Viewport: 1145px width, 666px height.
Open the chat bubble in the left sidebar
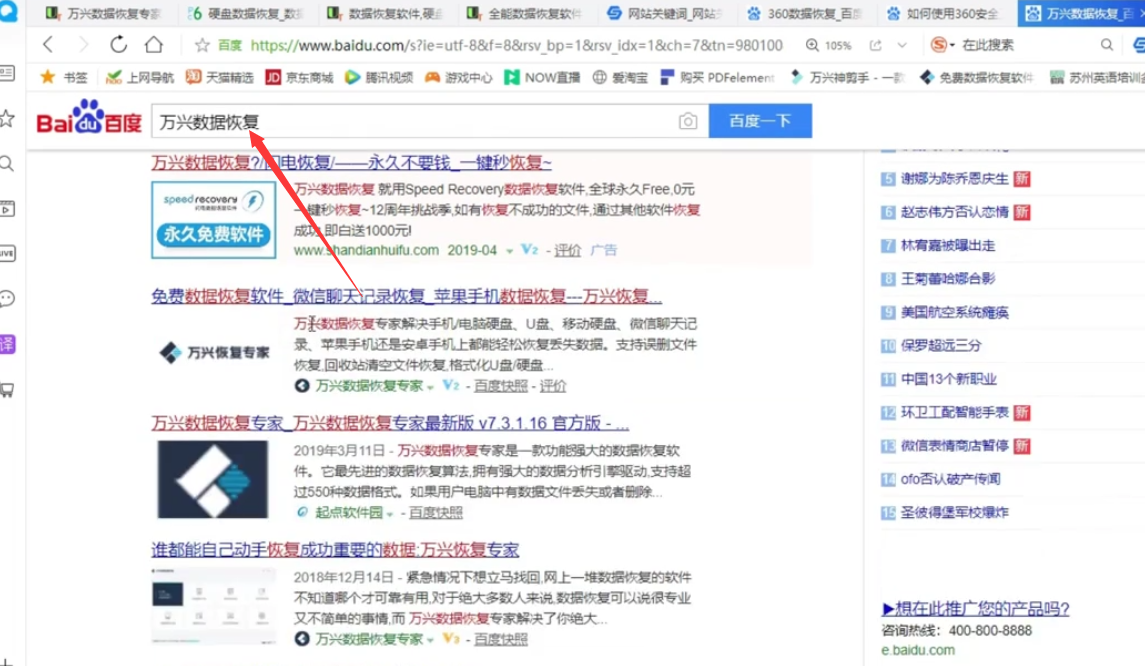click(x=7, y=299)
